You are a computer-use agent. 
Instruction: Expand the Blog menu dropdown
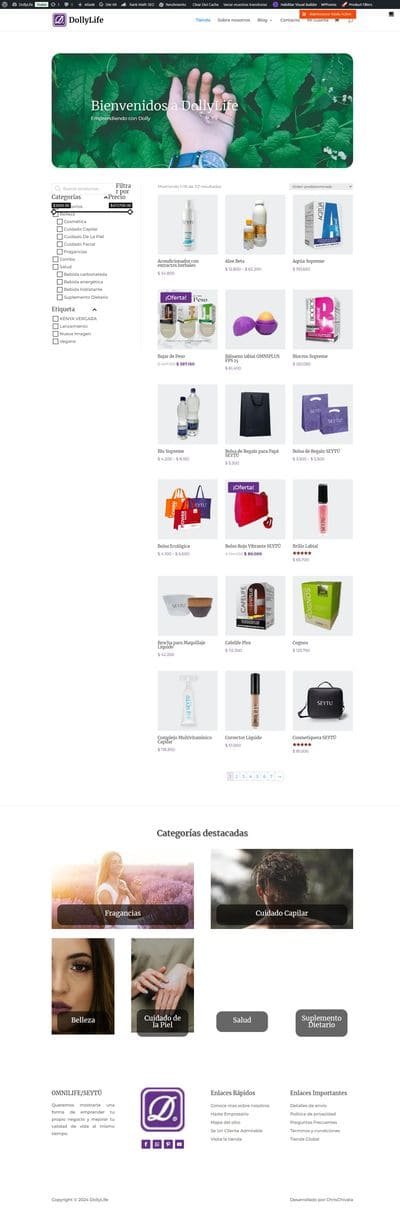265,20
